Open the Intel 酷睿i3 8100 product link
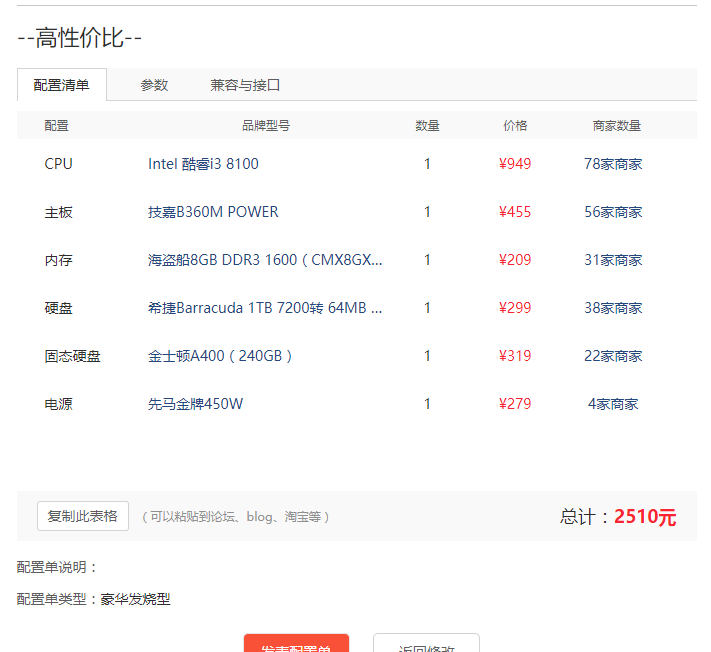The height and width of the screenshot is (652, 711). click(x=203, y=164)
